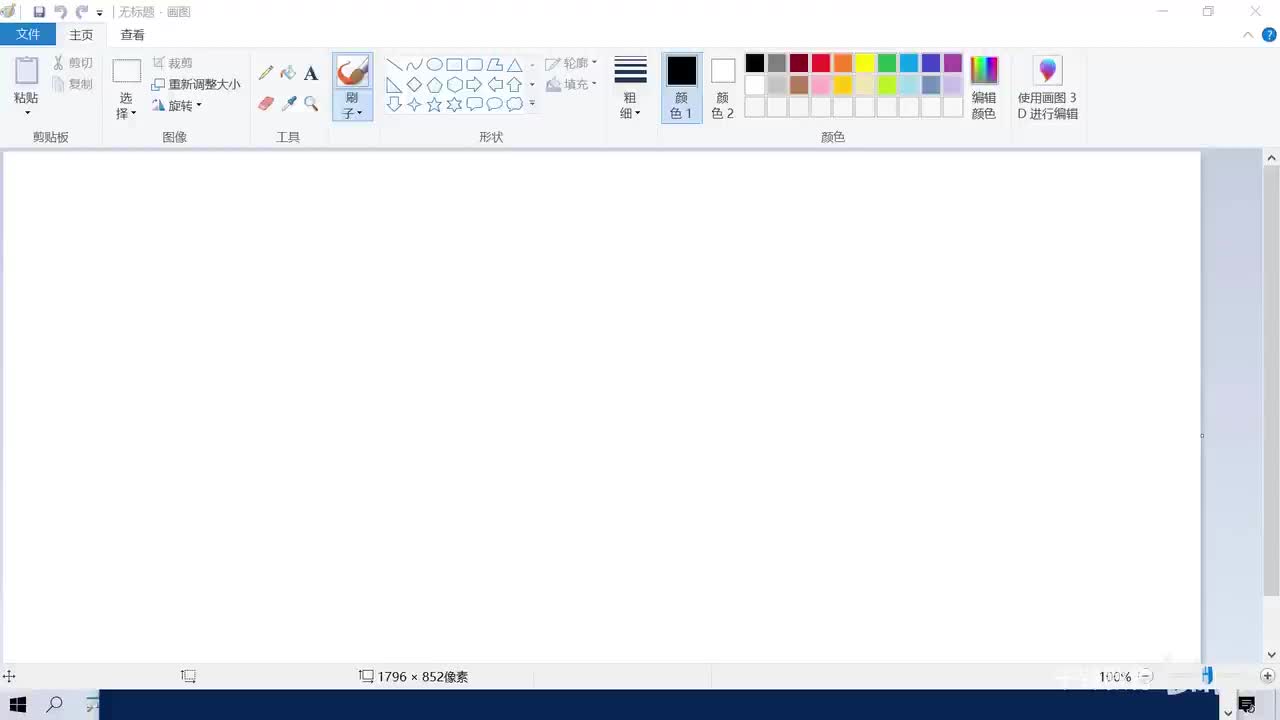The height and width of the screenshot is (720, 1280).
Task: Pick the Eraser tool
Action: pyautogui.click(x=266, y=103)
